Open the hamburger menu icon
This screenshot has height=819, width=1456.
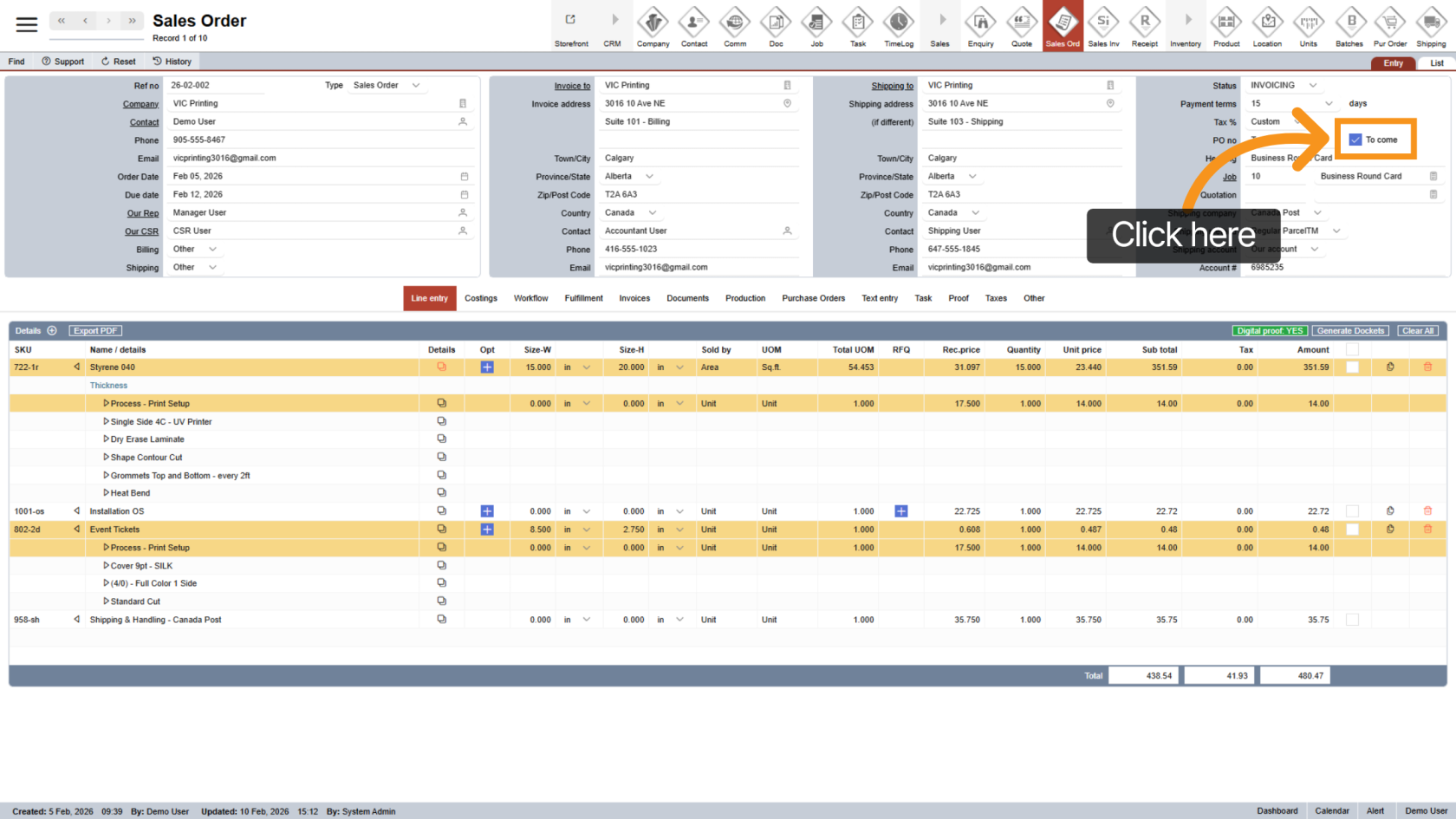27,24
